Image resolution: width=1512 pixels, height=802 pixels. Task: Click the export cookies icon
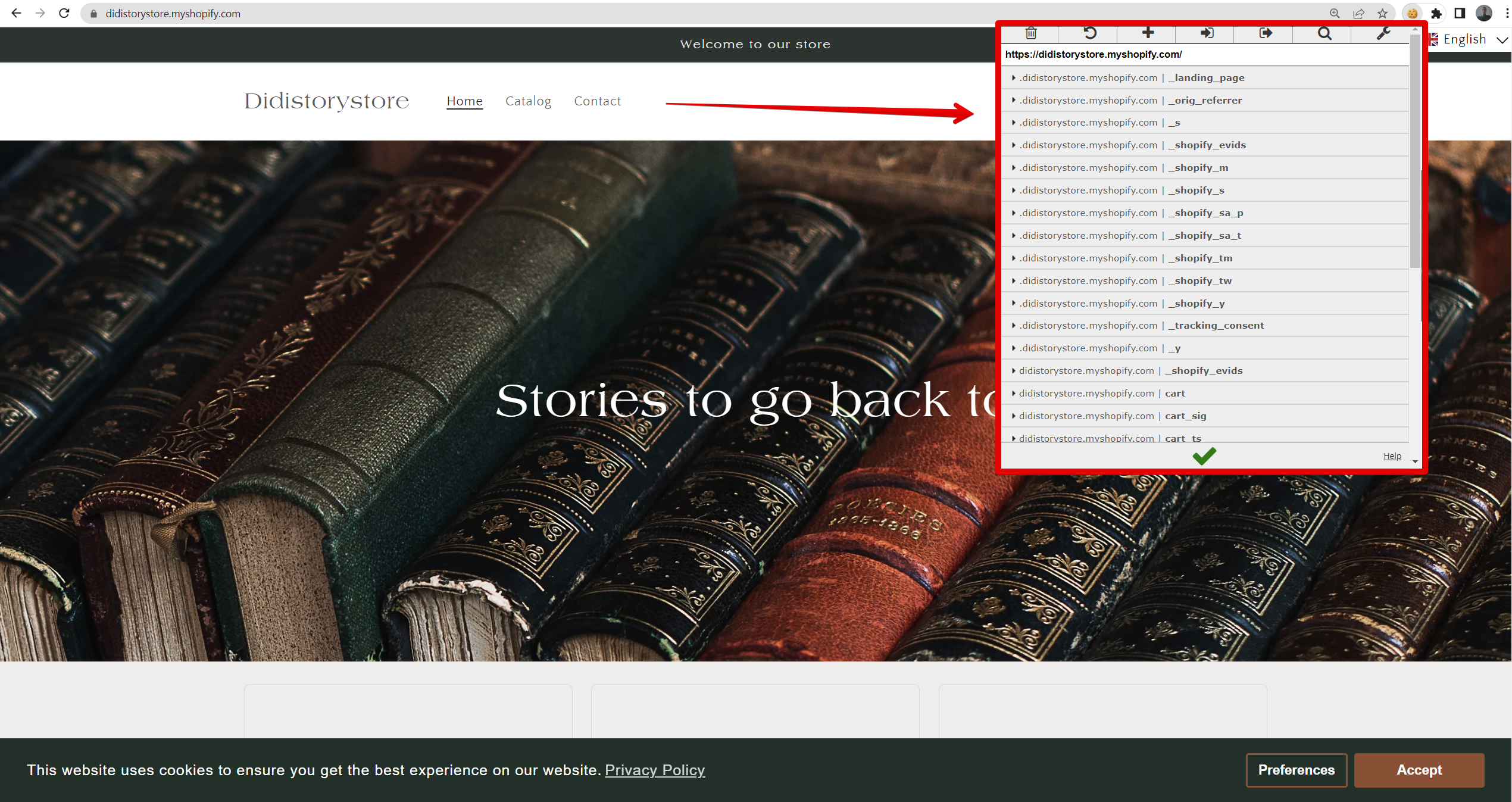tap(1266, 33)
